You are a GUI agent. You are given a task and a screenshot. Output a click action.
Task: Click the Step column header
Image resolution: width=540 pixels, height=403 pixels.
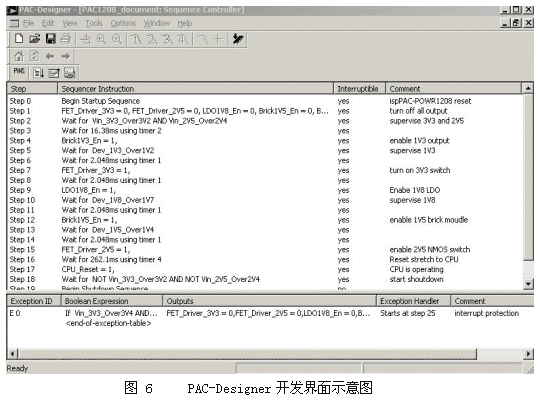tap(32, 89)
